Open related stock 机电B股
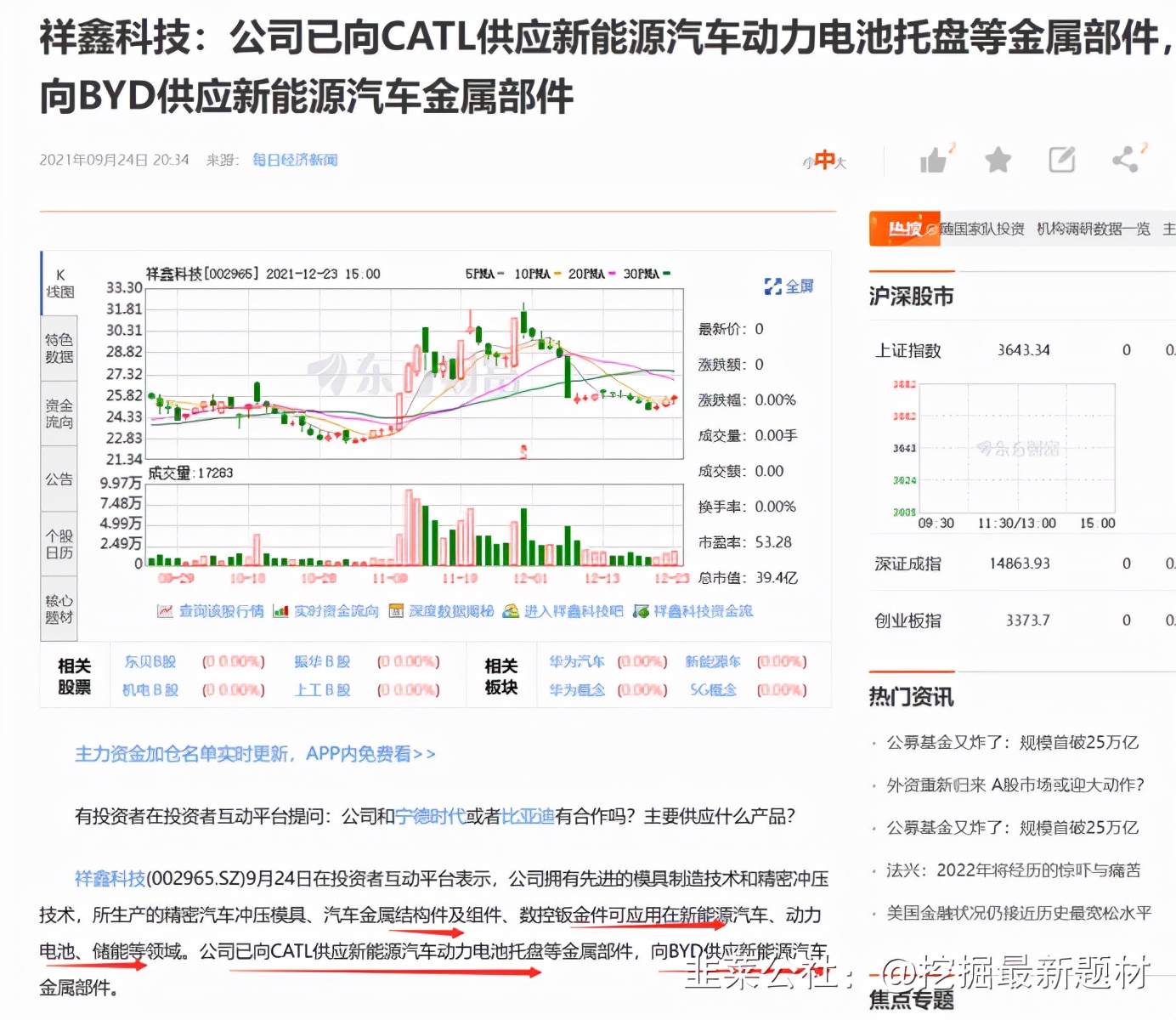 (150, 690)
